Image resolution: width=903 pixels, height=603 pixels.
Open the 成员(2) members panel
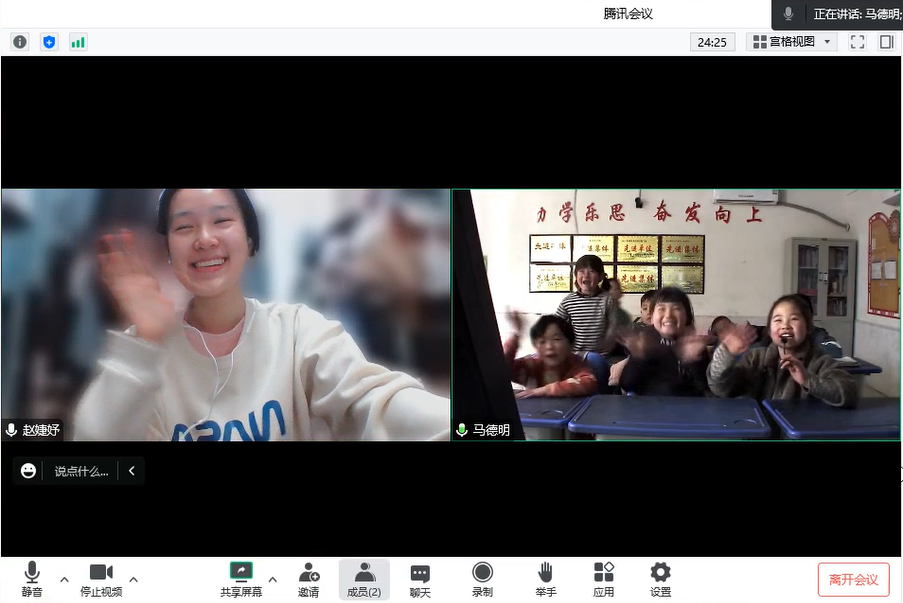(364, 579)
